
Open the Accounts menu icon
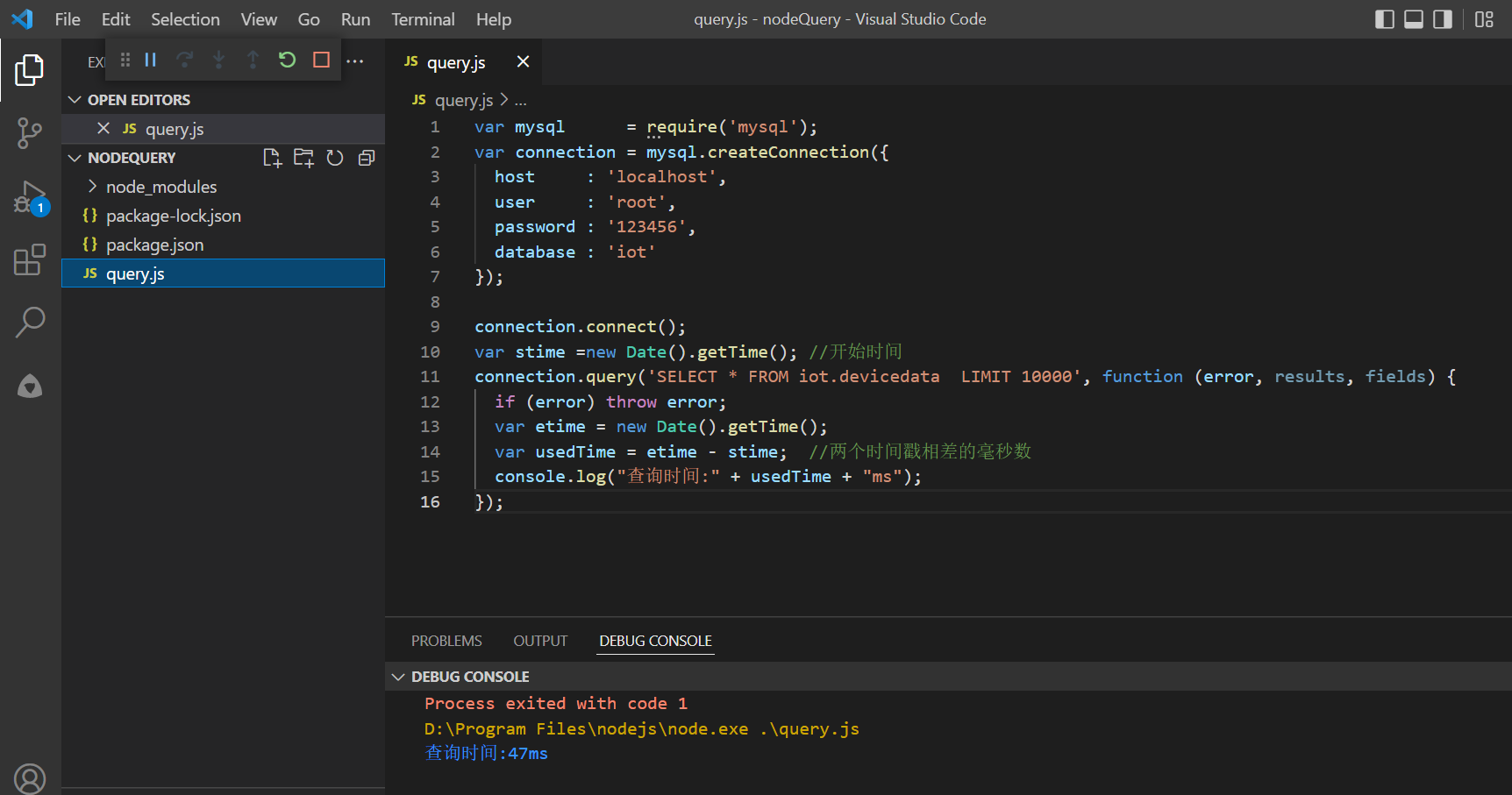click(x=30, y=778)
